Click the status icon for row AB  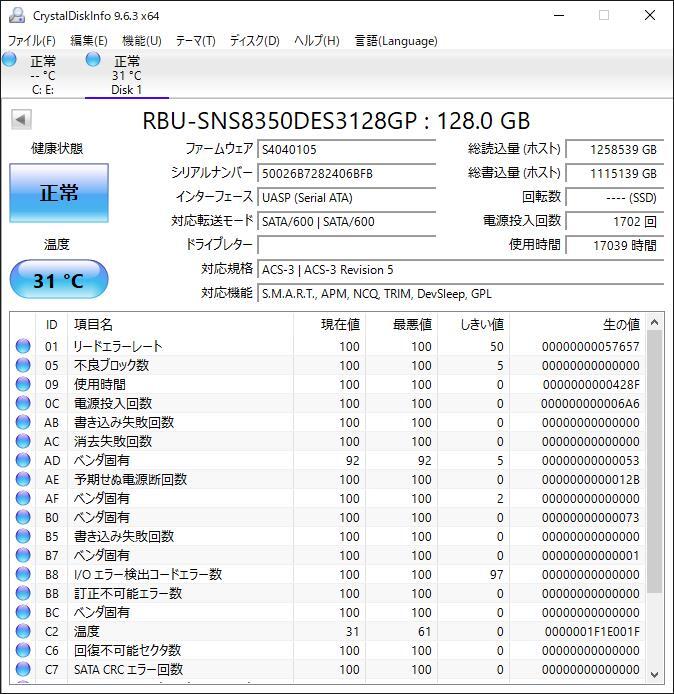point(23,422)
